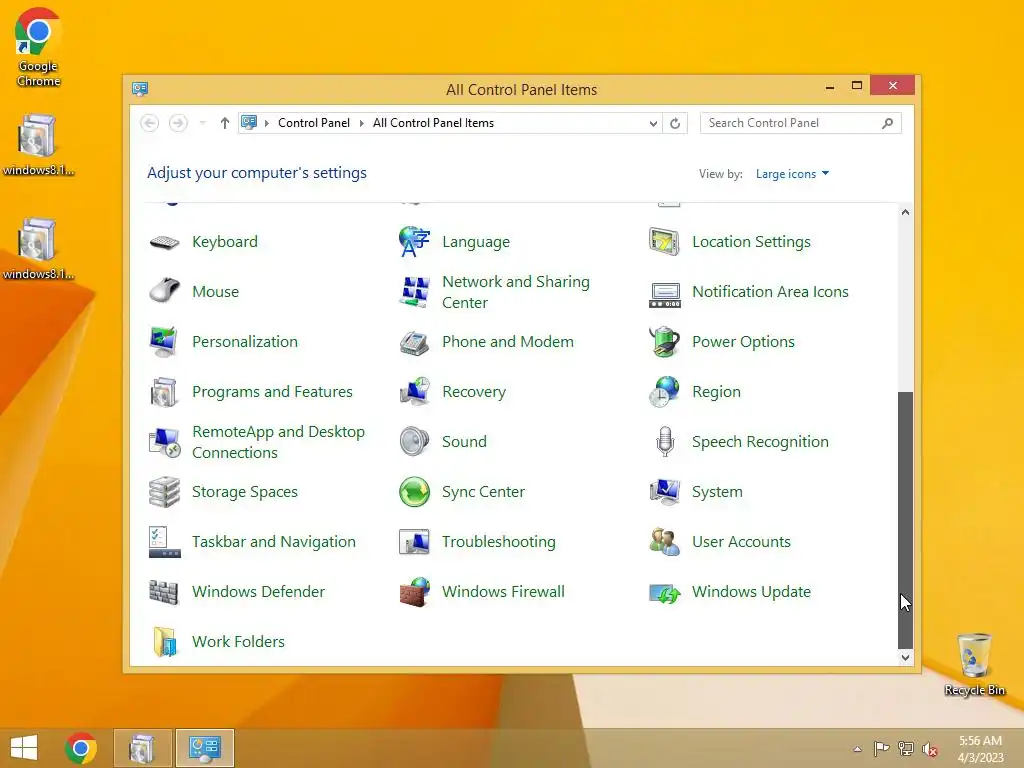Click the Control Panel window title icon

(140, 89)
